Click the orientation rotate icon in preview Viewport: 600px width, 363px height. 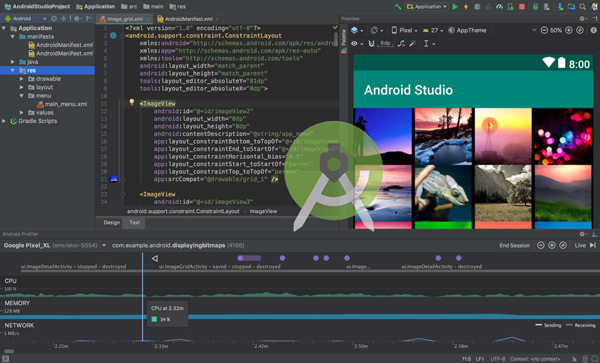(x=374, y=30)
